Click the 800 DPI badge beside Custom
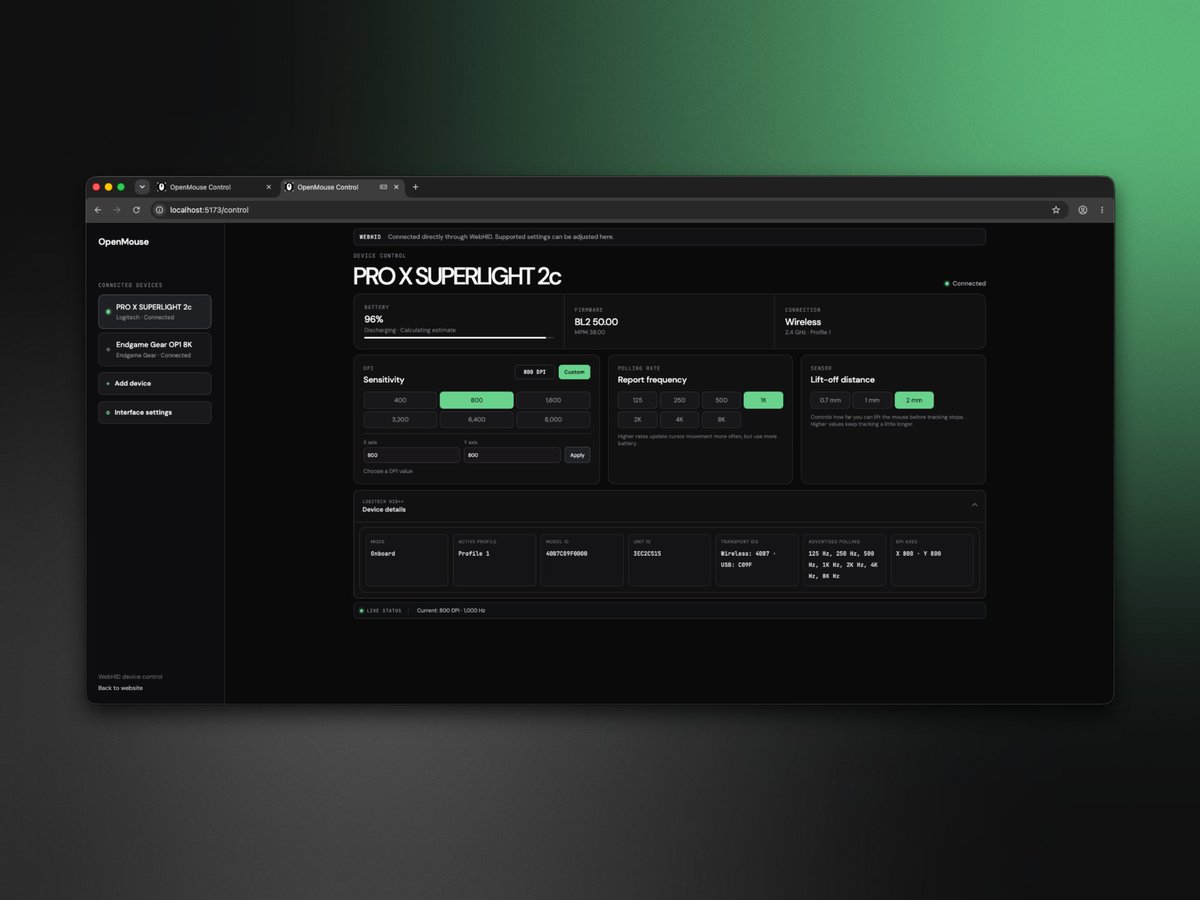Image resolution: width=1200 pixels, height=900 pixels. click(535, 372)
